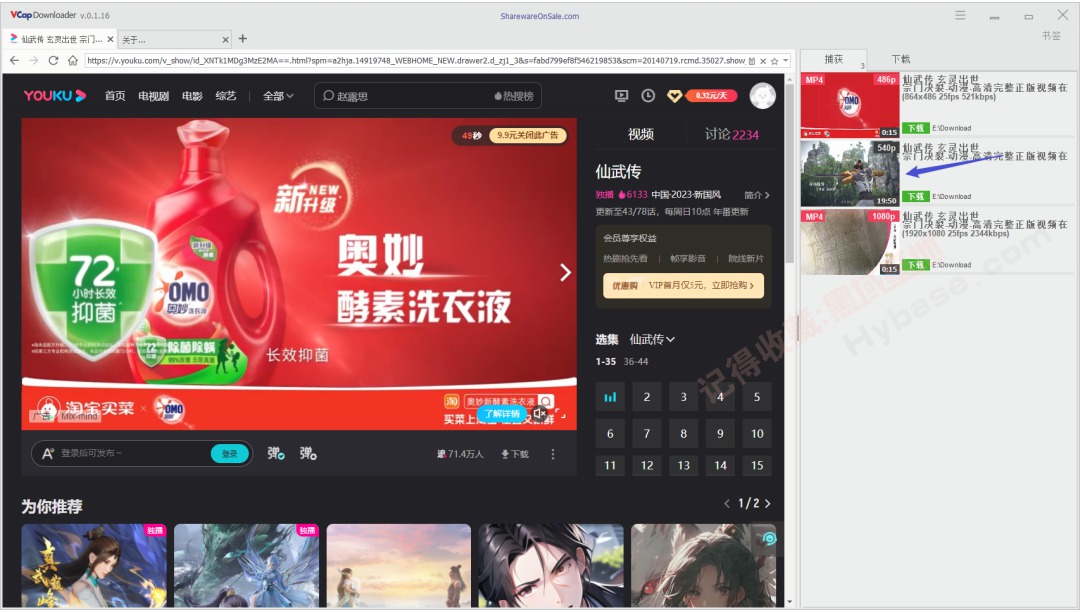The height and width of the screenshot is (612, 1081).
Task: Open Youku watch history clock icon
Action: click(648, 96)
